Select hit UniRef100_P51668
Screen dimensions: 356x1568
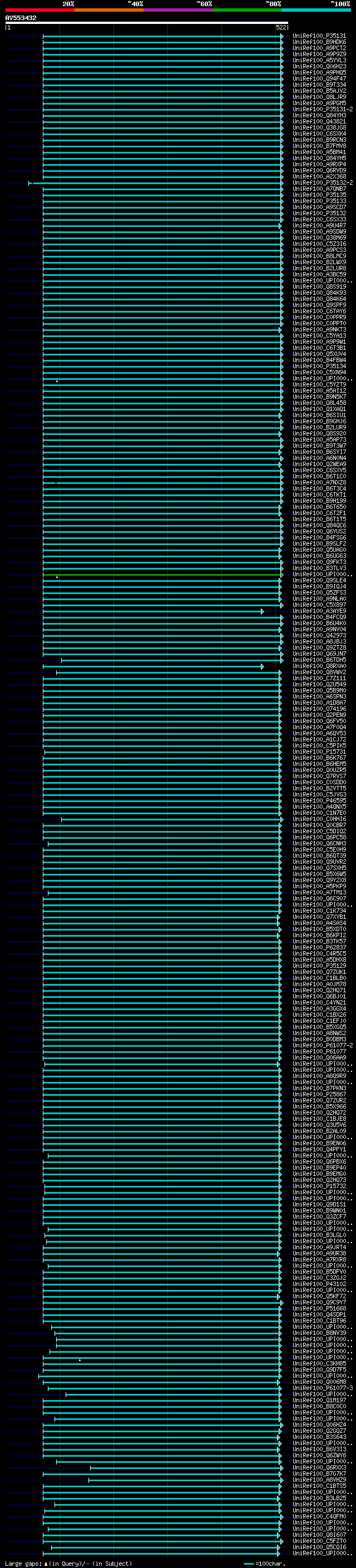tap(319, 1308)
